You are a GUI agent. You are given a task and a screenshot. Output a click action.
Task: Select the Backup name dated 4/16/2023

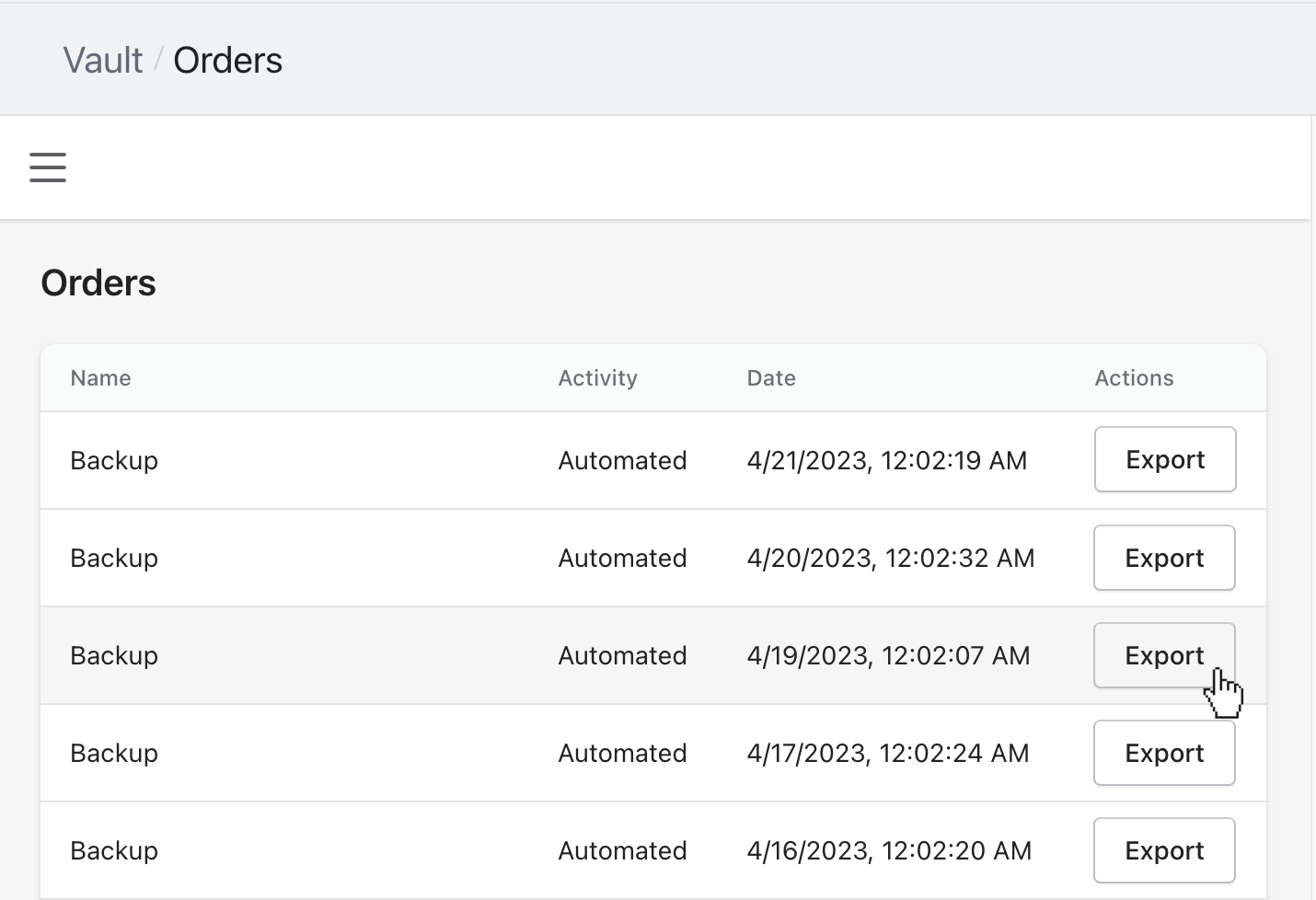click(114, 850)
